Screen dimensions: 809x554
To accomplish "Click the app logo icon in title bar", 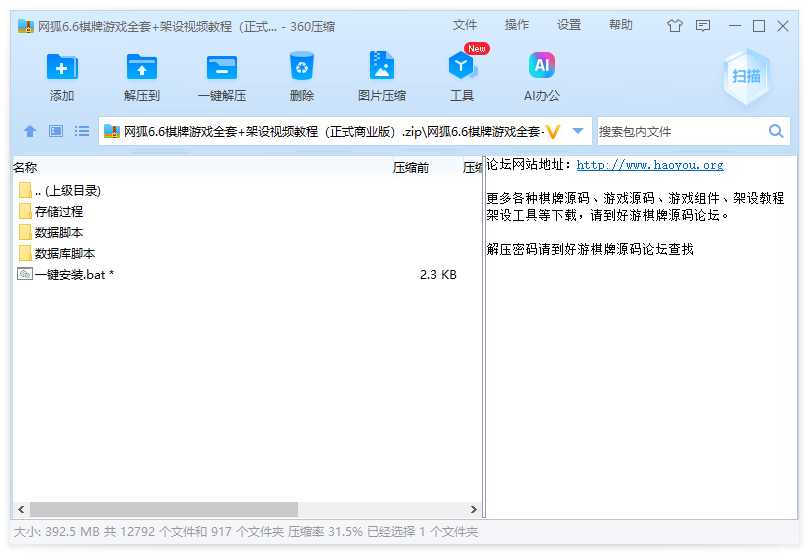I will [25, 26].
